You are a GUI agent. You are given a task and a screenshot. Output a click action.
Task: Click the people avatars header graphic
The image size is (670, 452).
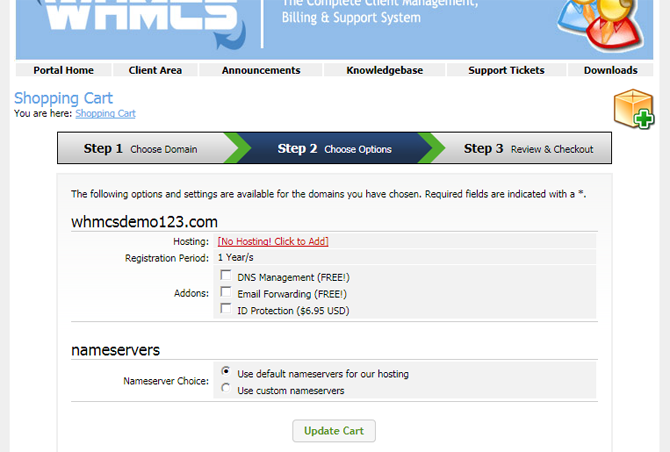(x=602, y=25)
